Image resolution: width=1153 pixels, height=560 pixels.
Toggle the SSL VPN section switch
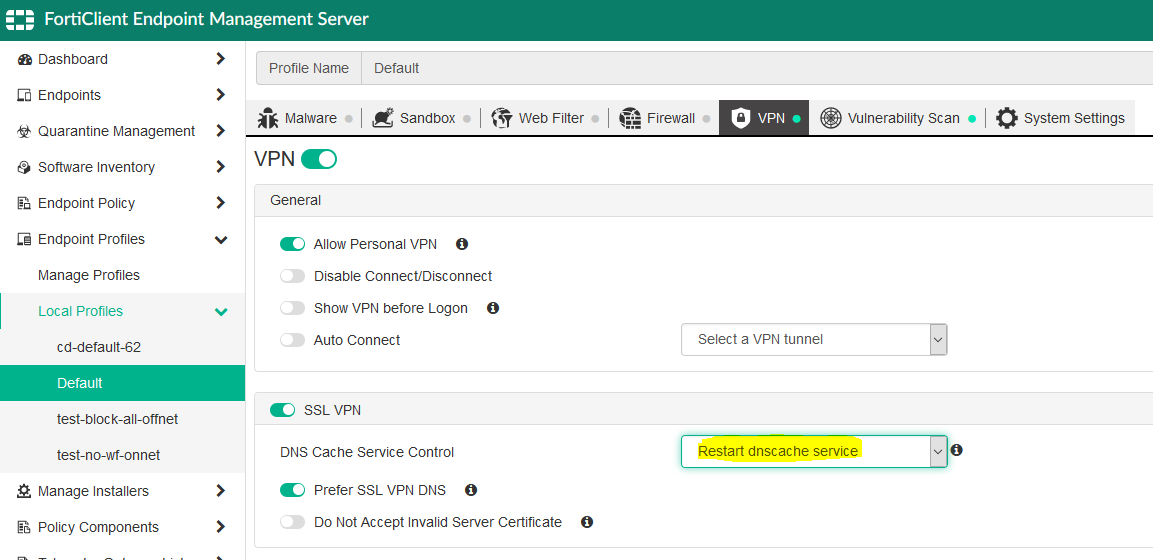pyautogui.click(x=283, y=410)
